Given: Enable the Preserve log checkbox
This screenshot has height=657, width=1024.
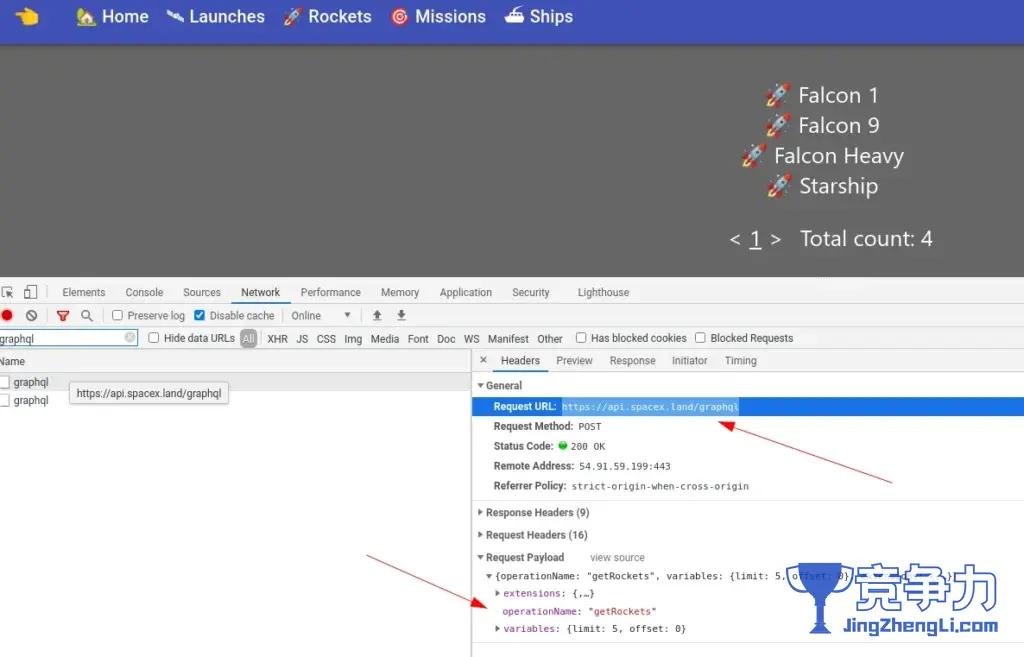Looking at the screenshot, I should click(118, 315).
